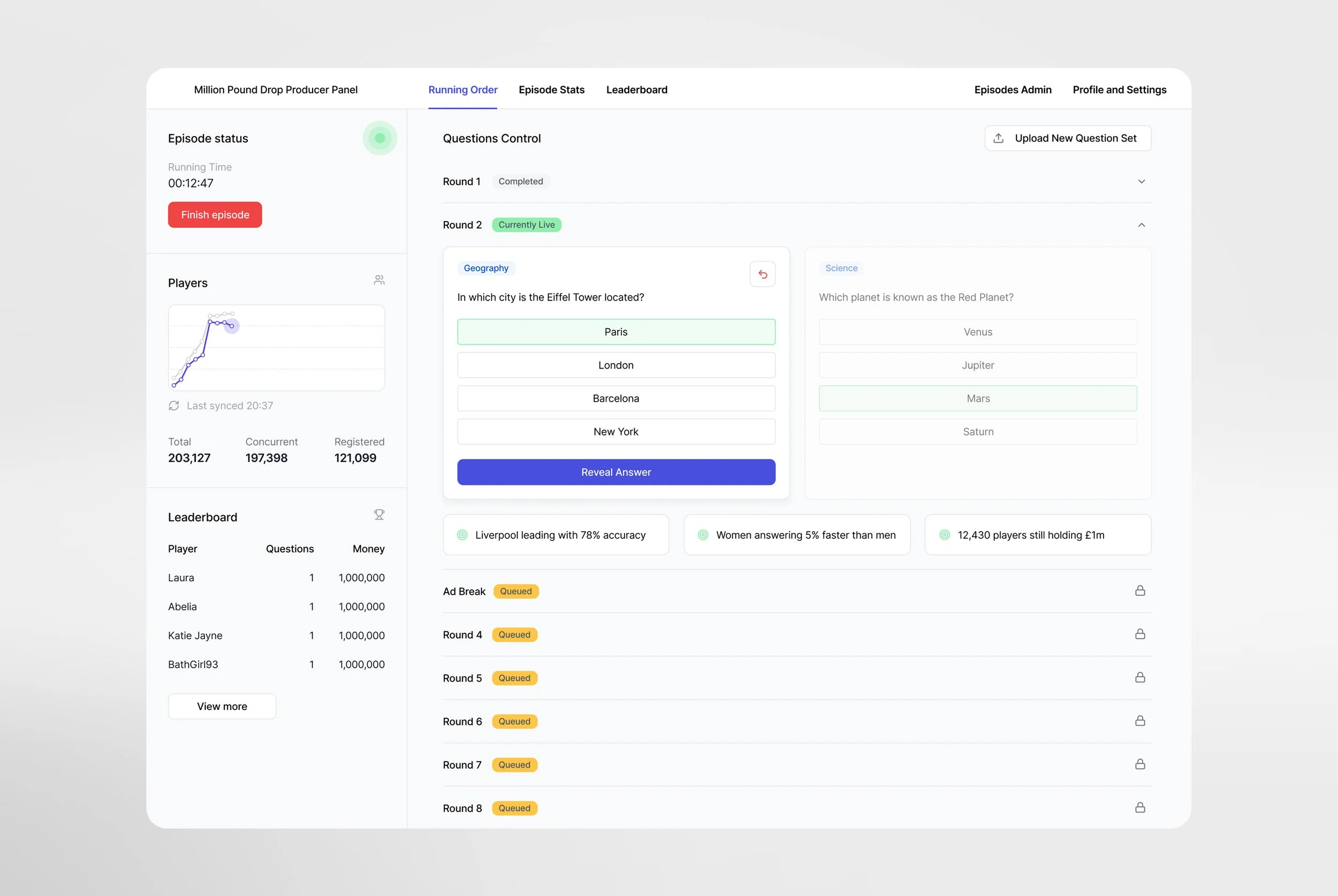Image resolution: width=1338 pixels, height=896 pixels.
Task: Open the Episodes Admin menu item
Action: click(x=1012, y=90)
